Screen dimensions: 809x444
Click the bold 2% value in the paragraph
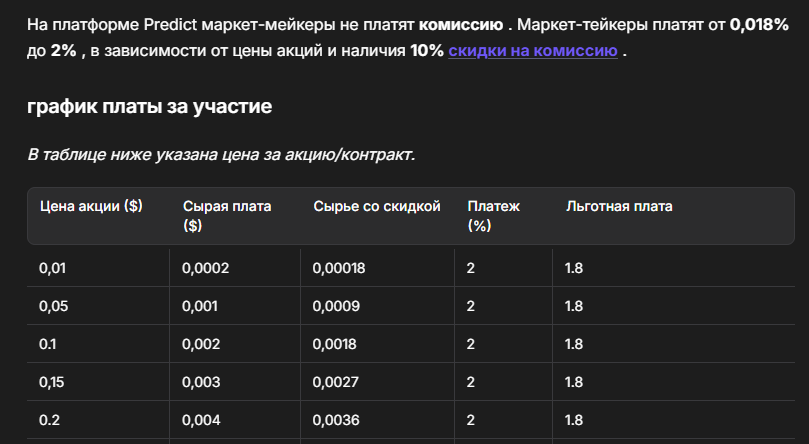63,51
